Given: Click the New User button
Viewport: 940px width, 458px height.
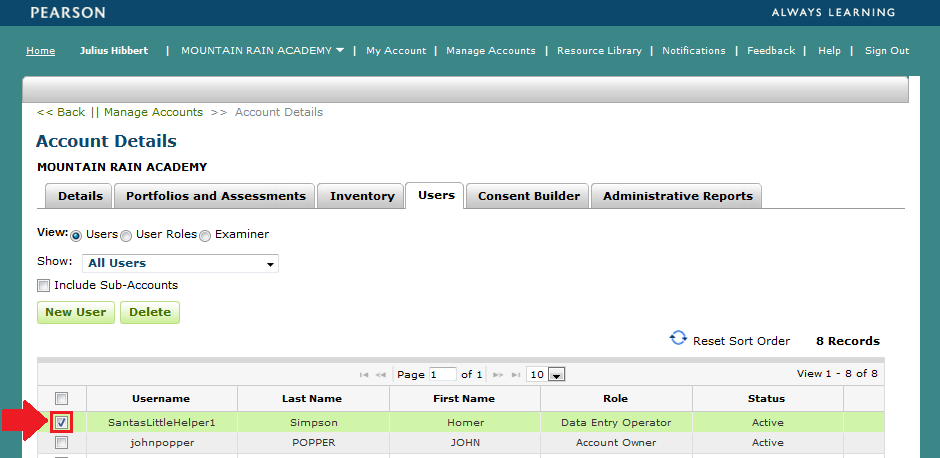Looking at the screenshot, I should [76, 312].
